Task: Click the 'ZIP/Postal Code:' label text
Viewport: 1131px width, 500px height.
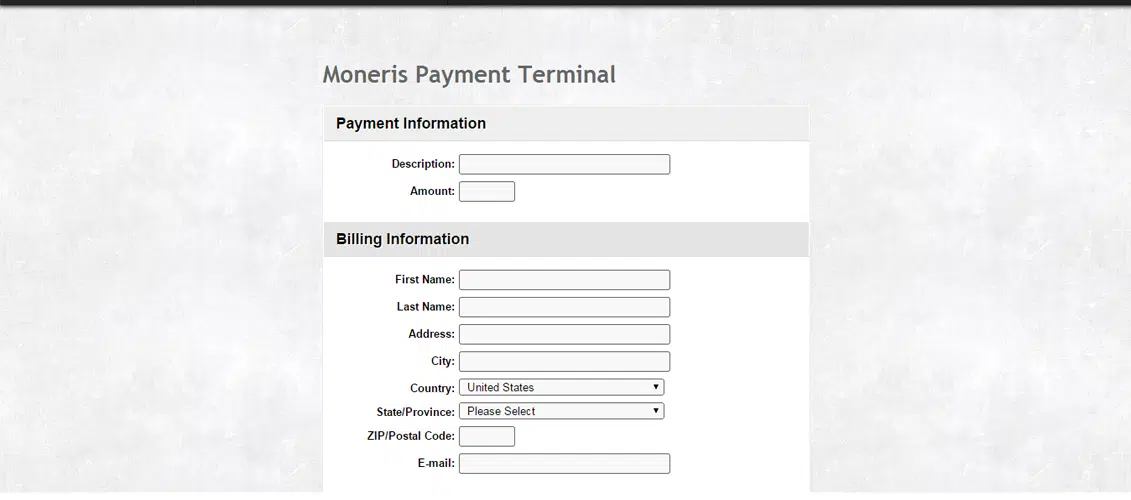Action: [411, 436]
